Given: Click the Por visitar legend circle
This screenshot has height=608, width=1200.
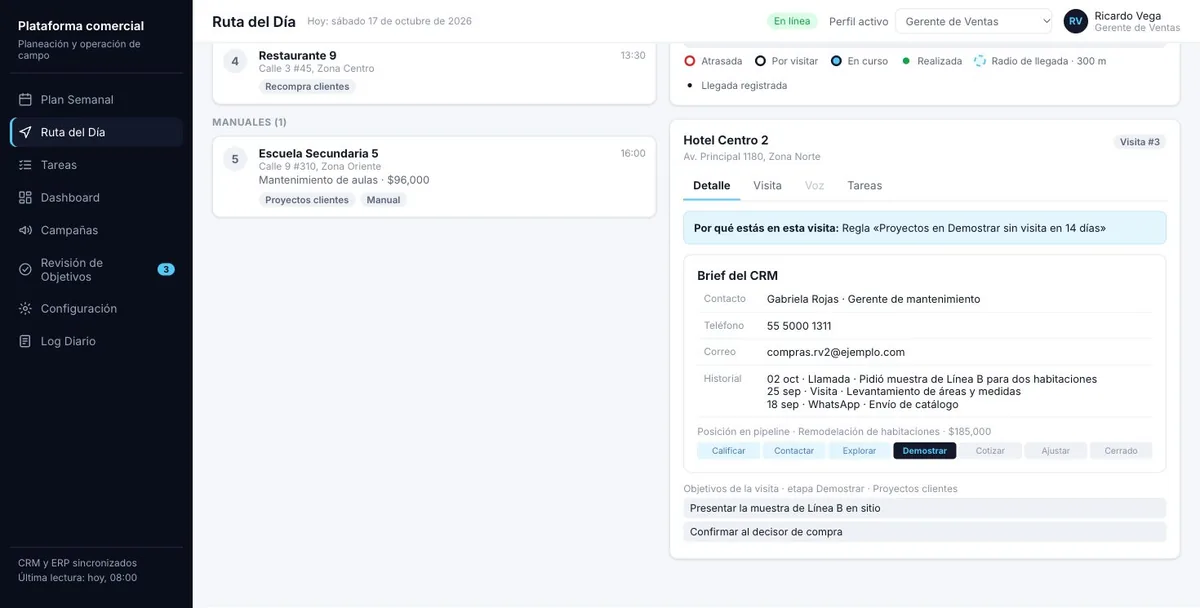Looking at the screenshot, I should click(760, 61).
